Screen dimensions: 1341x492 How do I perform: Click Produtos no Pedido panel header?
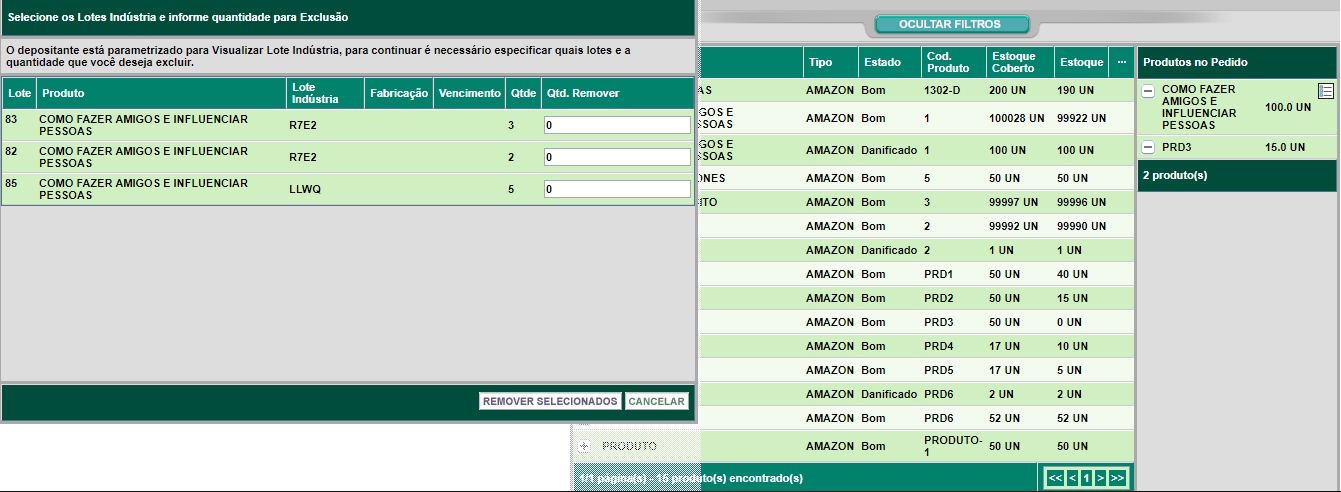(x=1237, y=62)
